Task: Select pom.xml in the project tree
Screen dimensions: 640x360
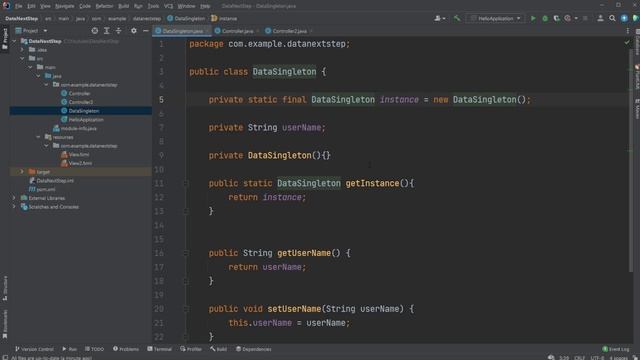Action: [46, 189]
